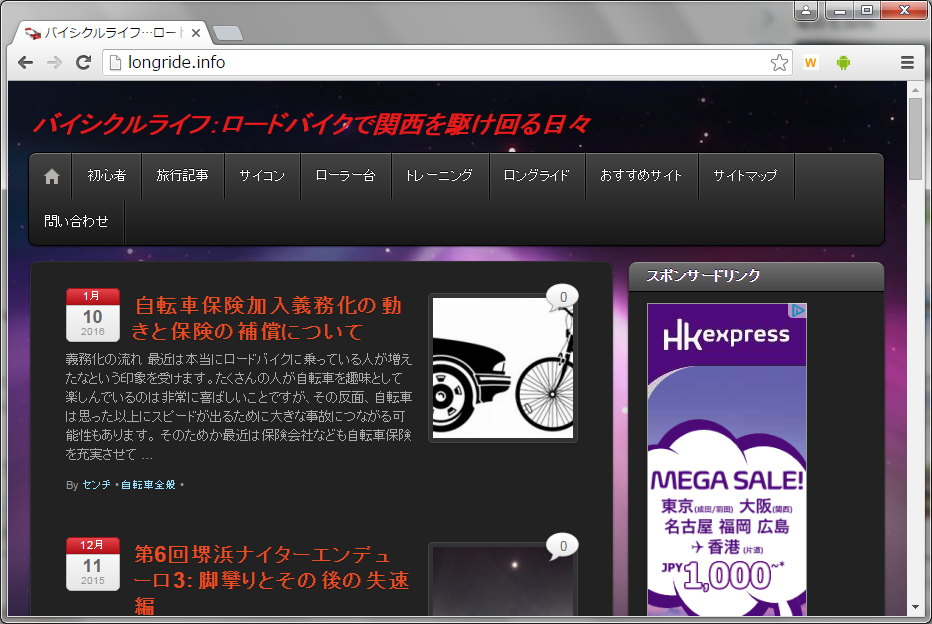Open the おすすめサイト menu item

coord(641,176)
